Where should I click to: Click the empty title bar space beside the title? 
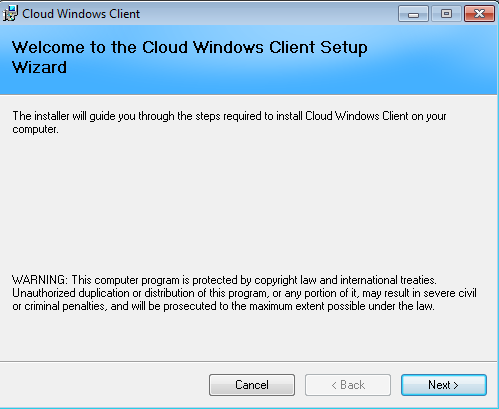[x=267, y=14]
